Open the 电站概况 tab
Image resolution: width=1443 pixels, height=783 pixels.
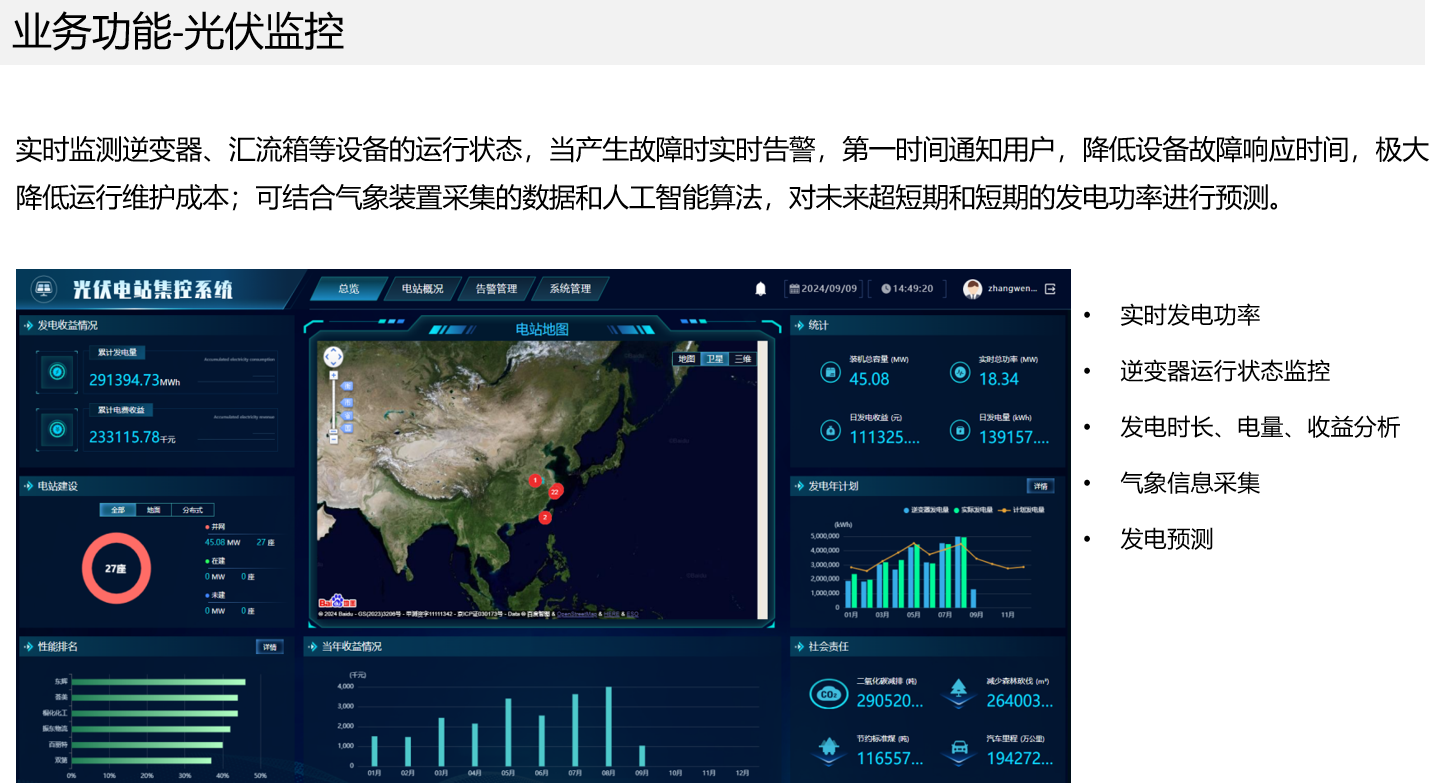coord(422,289)
